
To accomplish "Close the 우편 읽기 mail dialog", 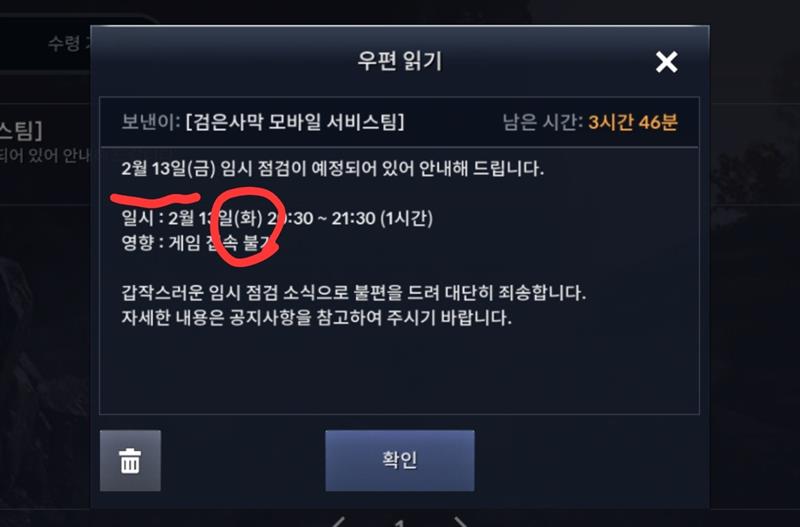I will click(666, 62).
